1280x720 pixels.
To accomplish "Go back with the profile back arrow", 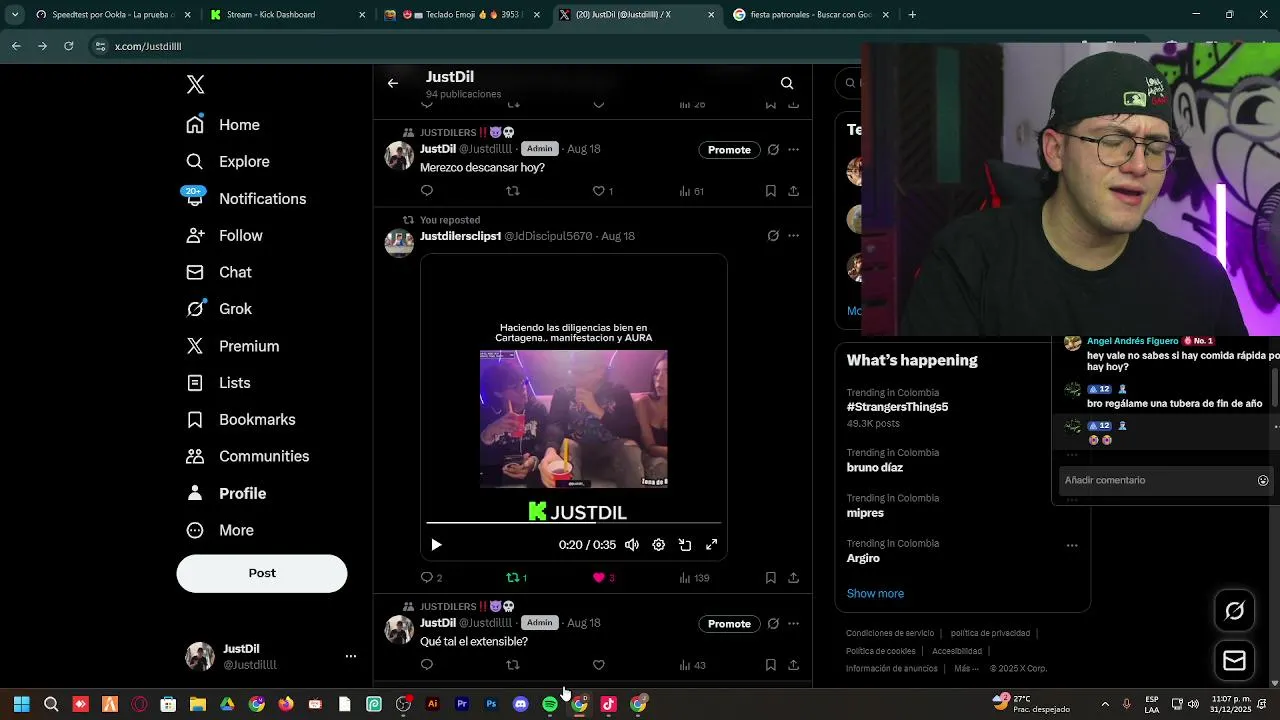I will click(x=393, y=83).
